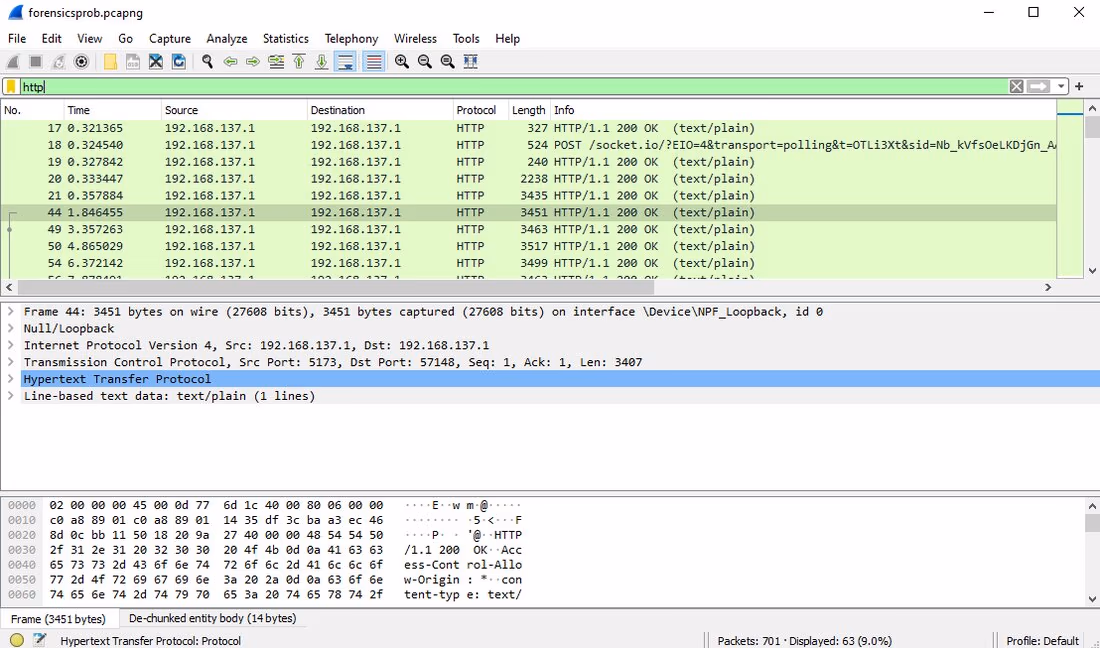This screenshot has width=1100, height=648.
Task: Sort packets by the No. column
Action: (32, 110)
